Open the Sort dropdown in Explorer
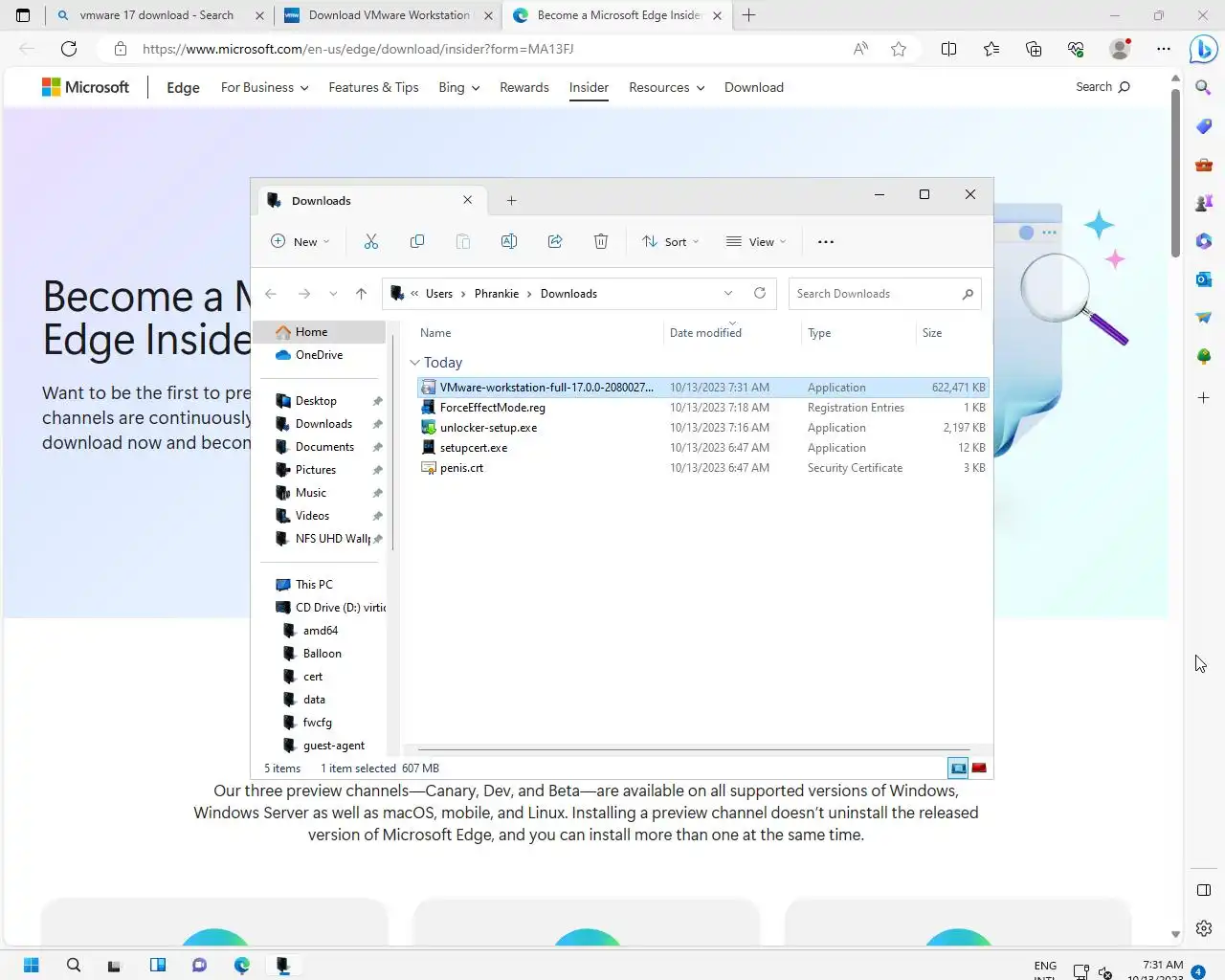The width and height of the screenshot is (1225, 980). point(670,242)
